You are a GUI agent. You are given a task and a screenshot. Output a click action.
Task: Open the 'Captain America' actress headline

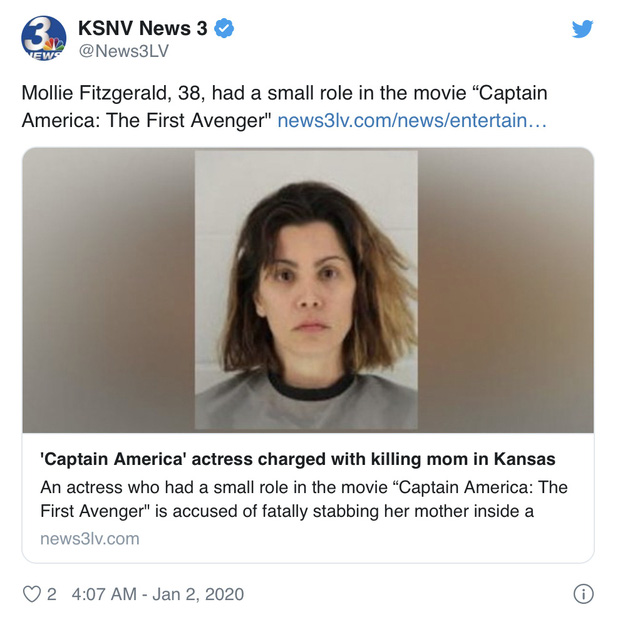[x=298, y=459]
